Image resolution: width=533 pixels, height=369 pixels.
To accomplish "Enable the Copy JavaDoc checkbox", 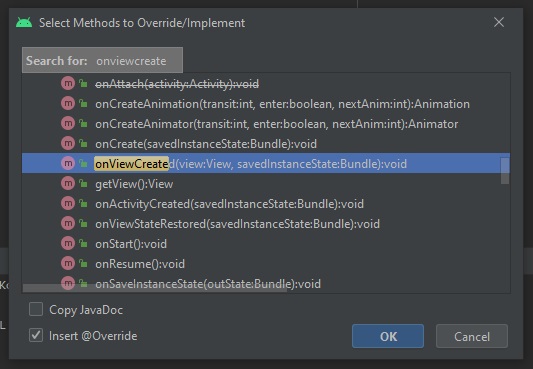I will pyautogui.click(x=36, y=310).
